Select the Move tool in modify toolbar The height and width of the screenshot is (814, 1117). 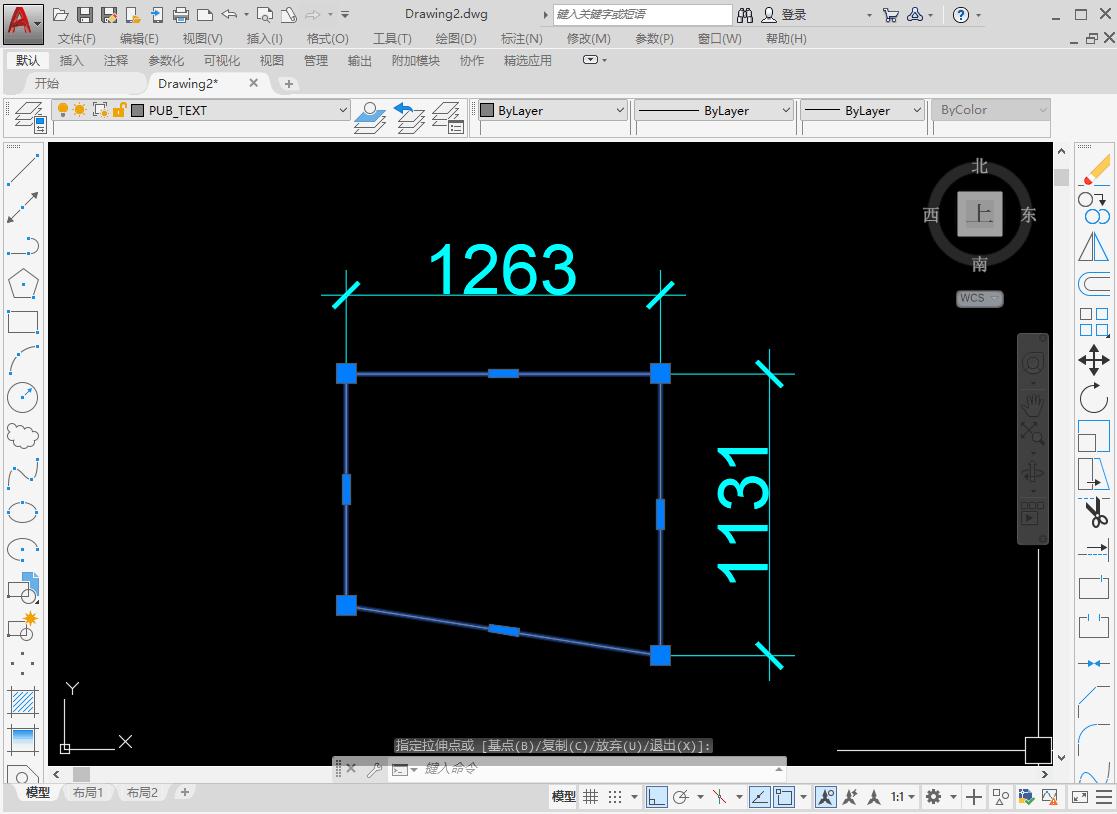tap(1094, 360)
